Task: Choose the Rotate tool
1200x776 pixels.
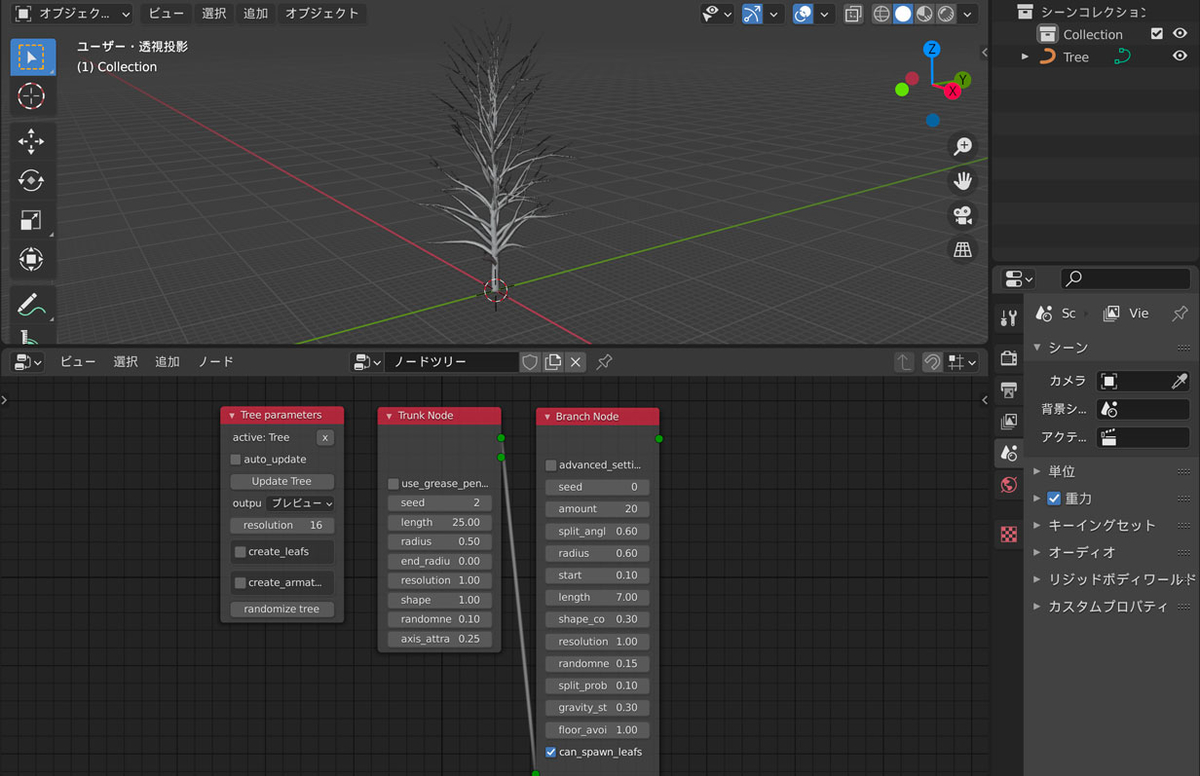Action: click(x=32, y=181)
